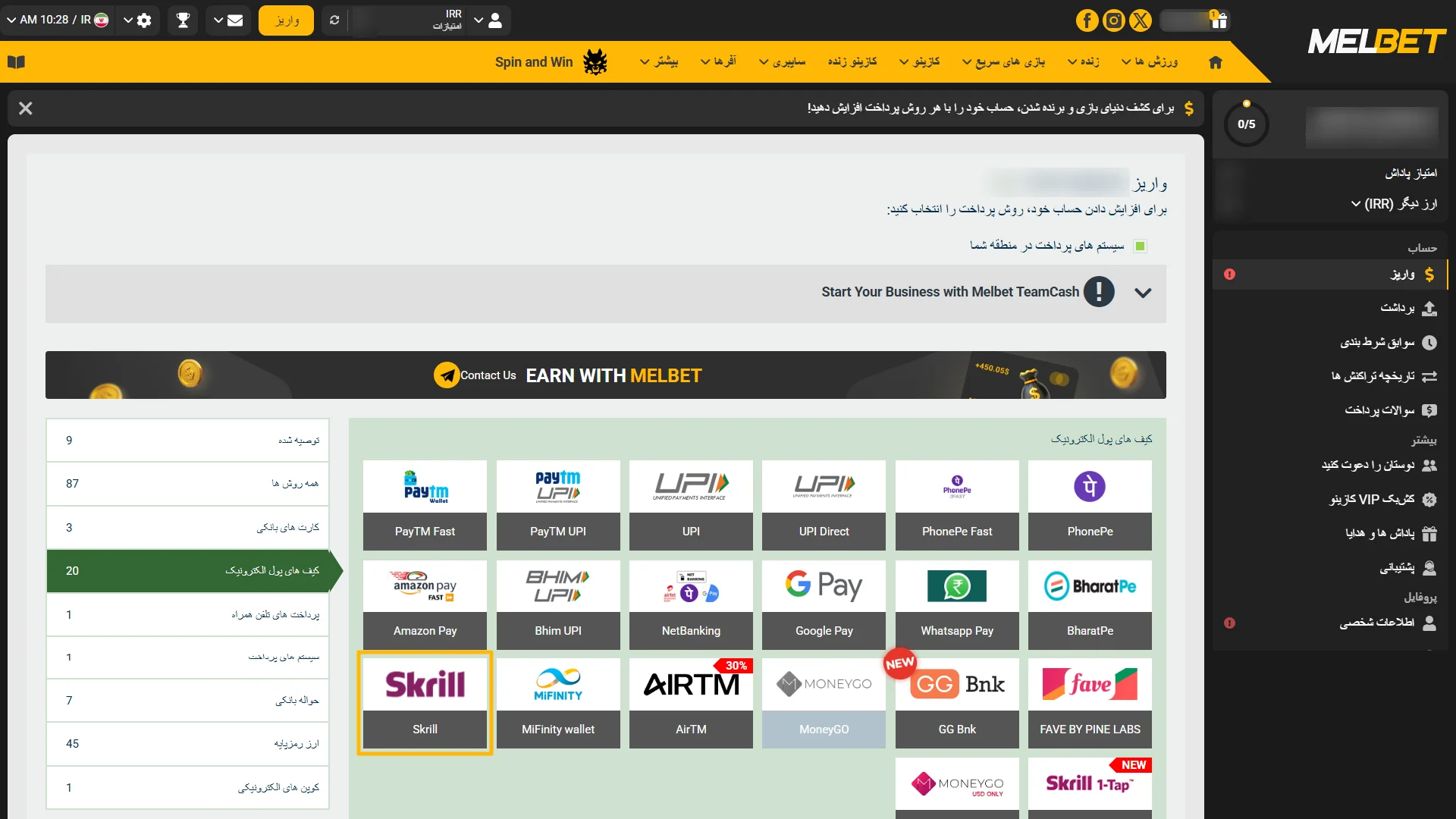Select the Skrill payment method
Image resolution: width=1456 pixels, height=819 pixels.
tap(425, 703)
